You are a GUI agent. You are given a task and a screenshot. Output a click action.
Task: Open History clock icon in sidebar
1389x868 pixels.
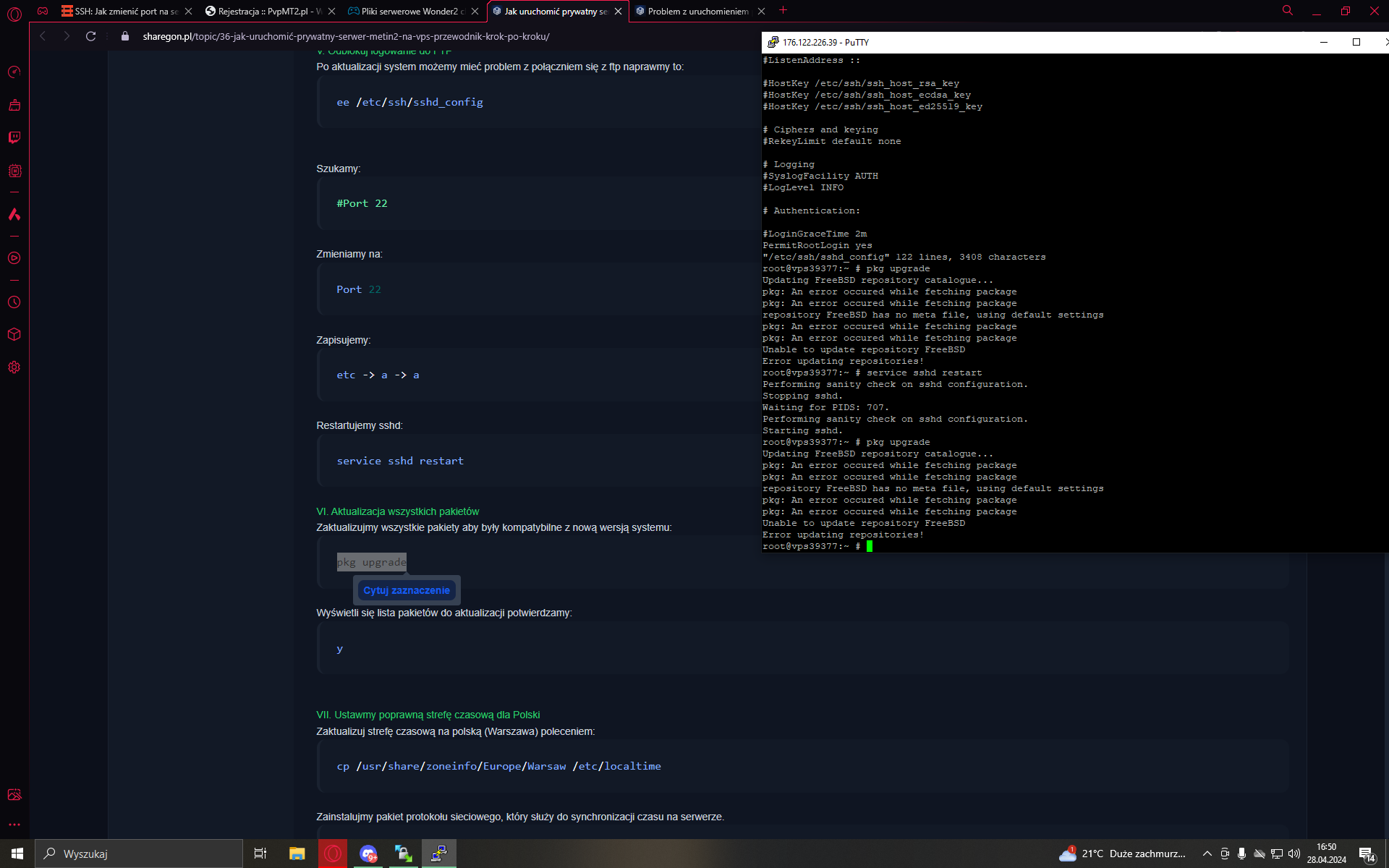pos(14,302)
